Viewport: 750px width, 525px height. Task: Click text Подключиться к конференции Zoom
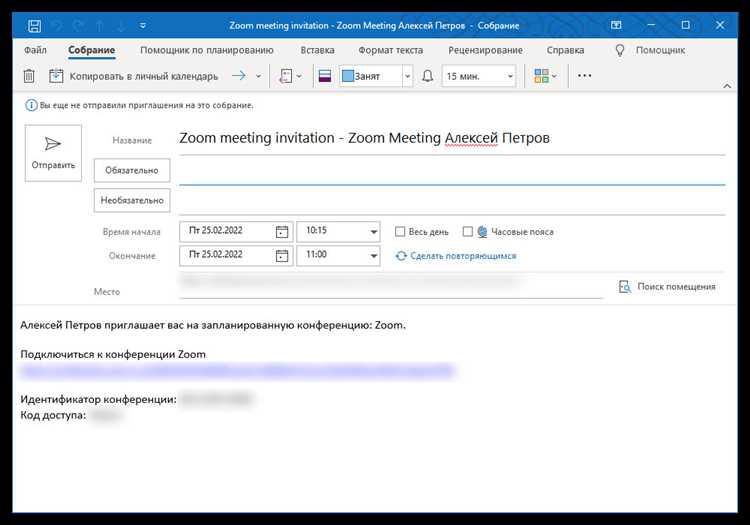tap(113, 355)
